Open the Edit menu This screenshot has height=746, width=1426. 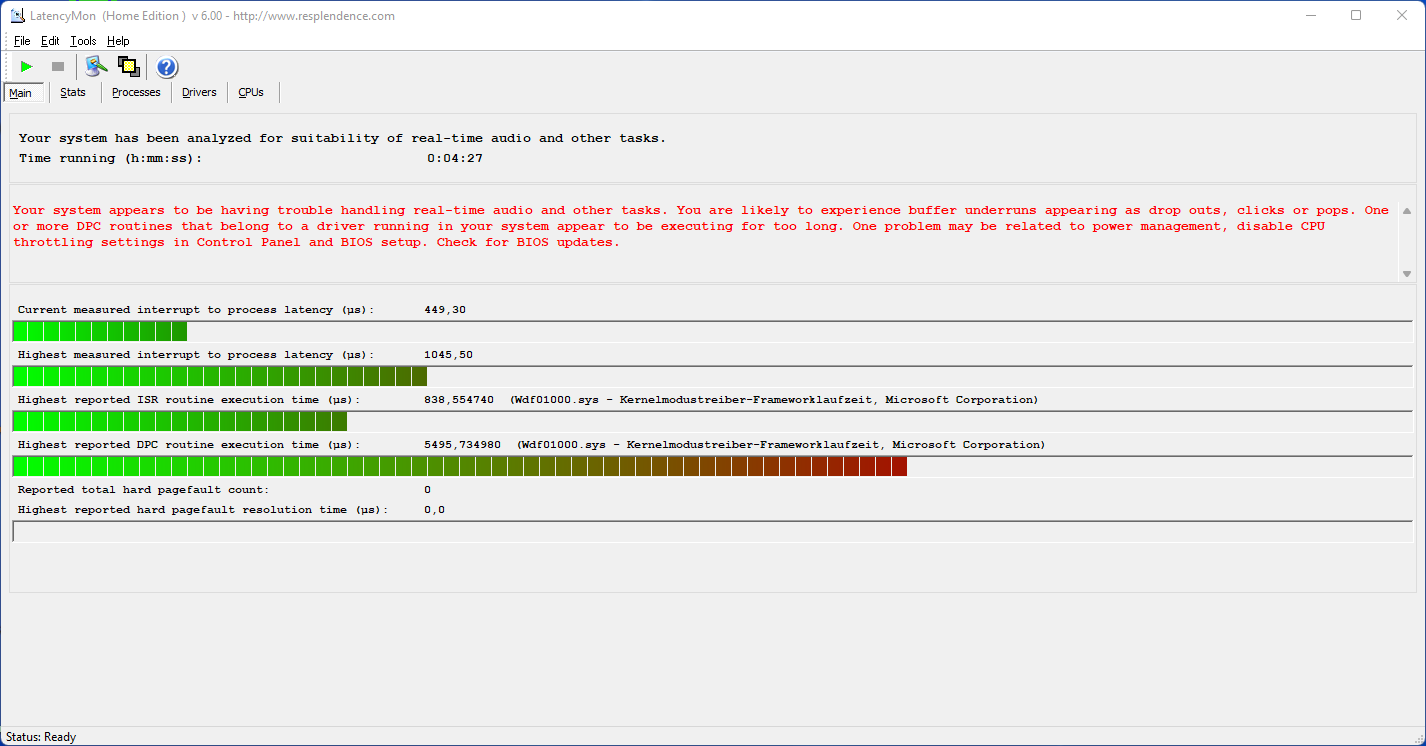[x=50, y=41]
